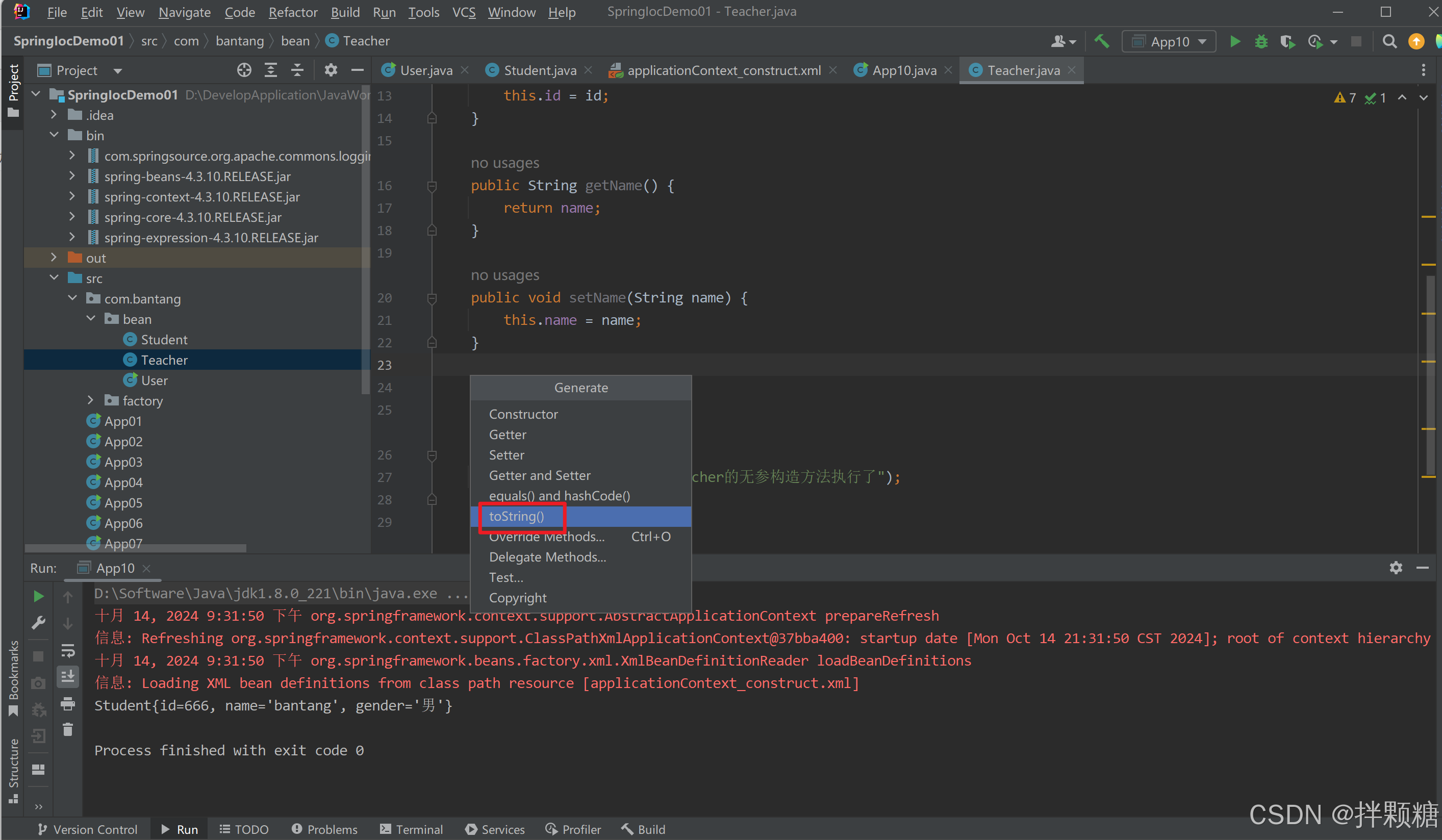1442x840 pixels.
Task: Click the green Run button in toolbar
Action: (1235, 41)
